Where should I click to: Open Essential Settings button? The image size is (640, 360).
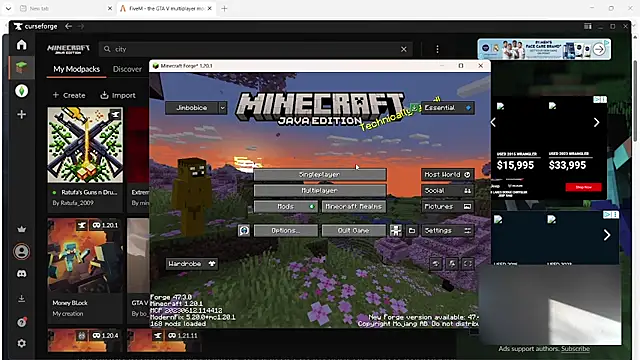pos(448,231)
